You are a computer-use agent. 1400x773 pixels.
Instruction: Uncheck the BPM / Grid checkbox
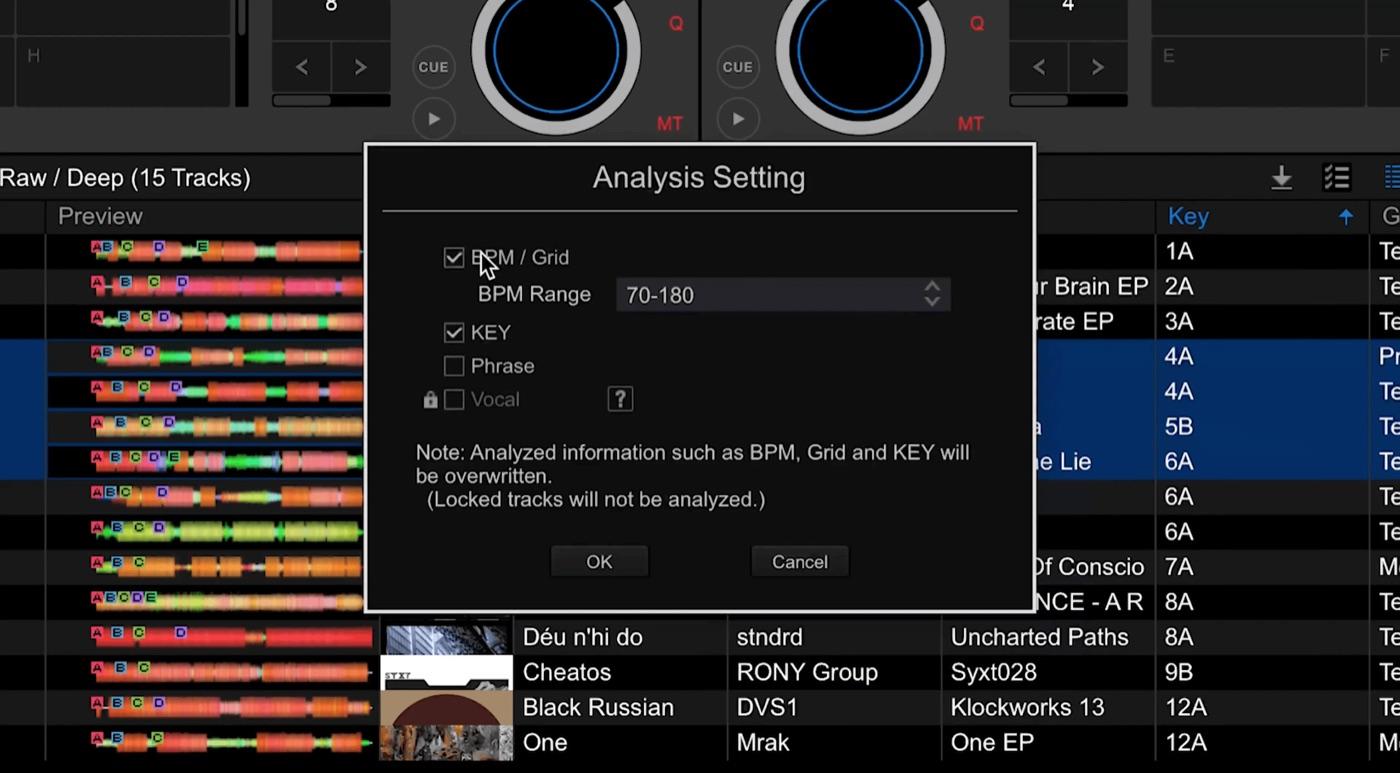[454, 258]
